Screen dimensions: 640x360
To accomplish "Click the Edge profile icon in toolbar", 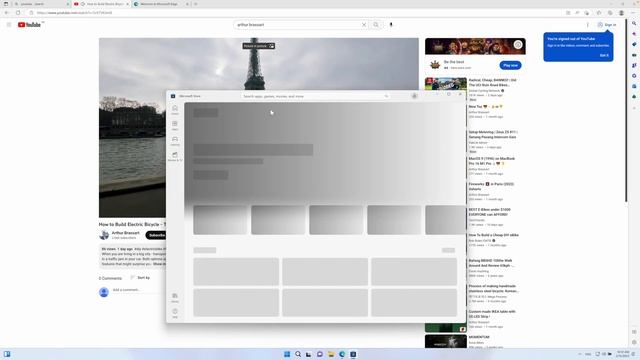I will click(621, 13).
